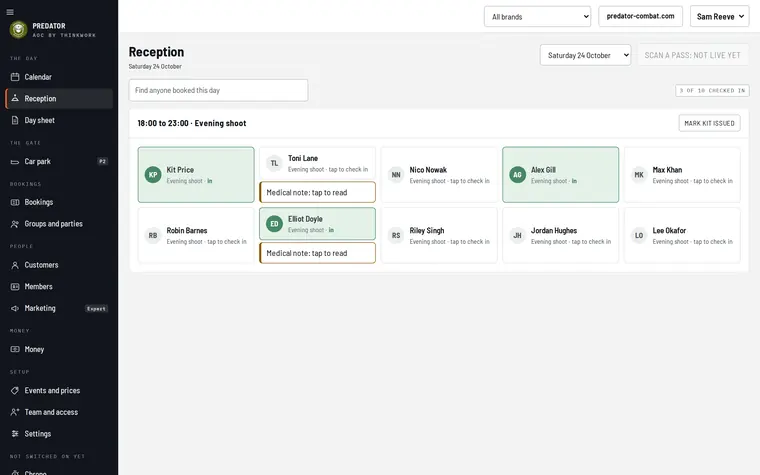This screenshot has height=475, width=760.
Task: Read Elliot Doyle's medical note
Action: click(317, 253)
